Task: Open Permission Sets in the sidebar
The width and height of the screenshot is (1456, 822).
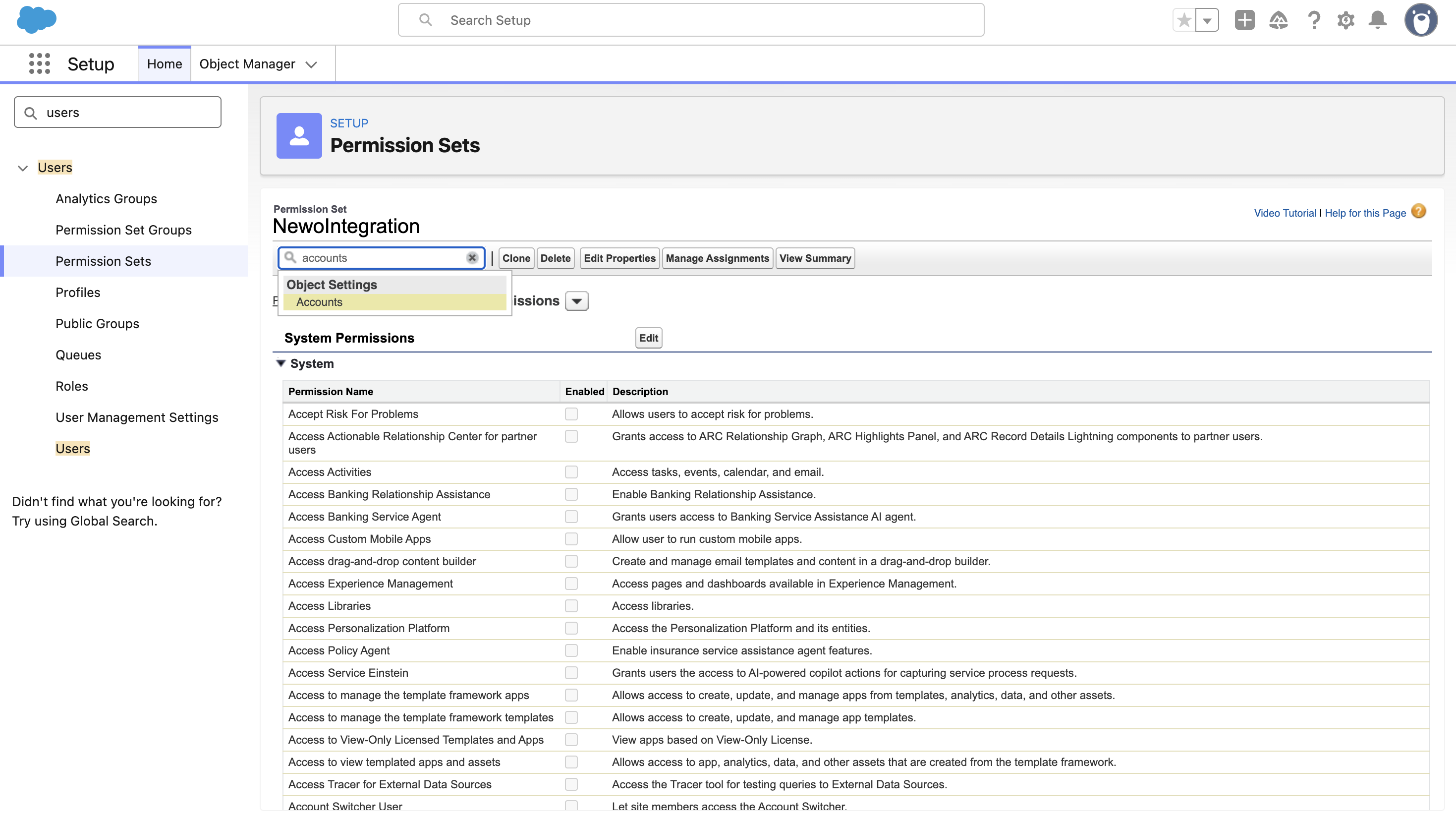Action: [x=104, y=261]
